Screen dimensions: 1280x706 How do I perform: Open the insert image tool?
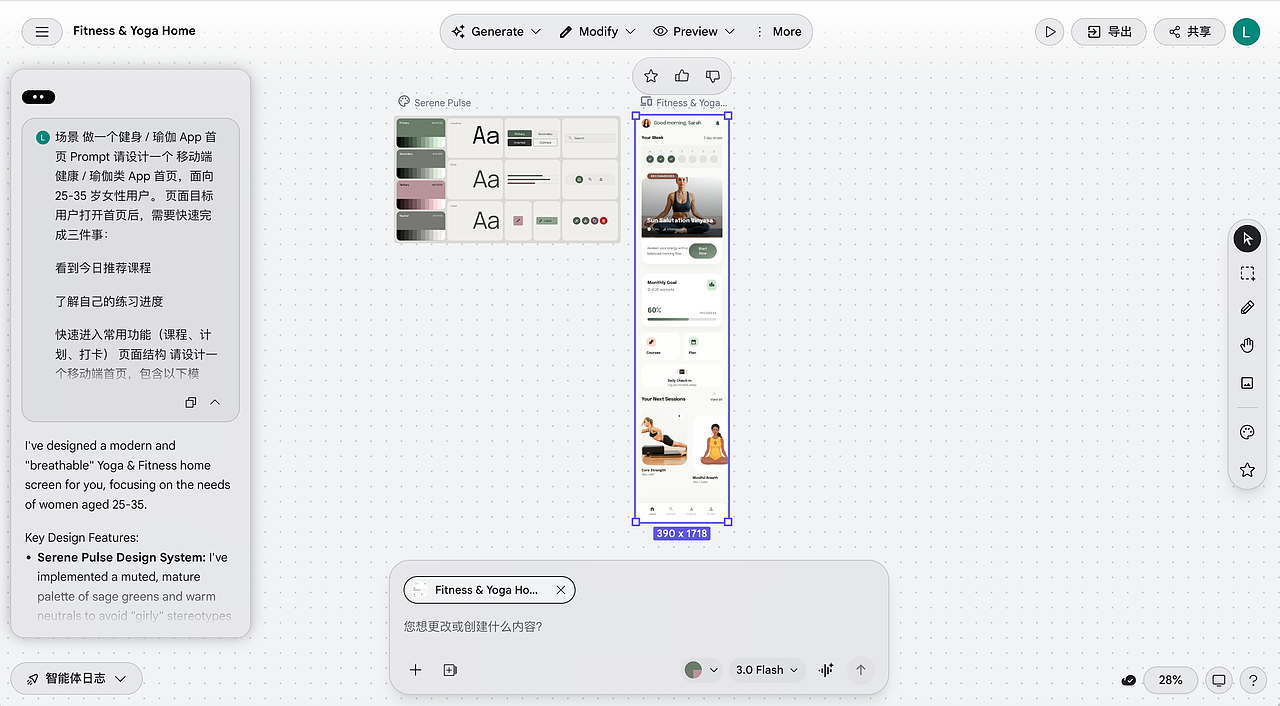click(x=1246, y=382)
